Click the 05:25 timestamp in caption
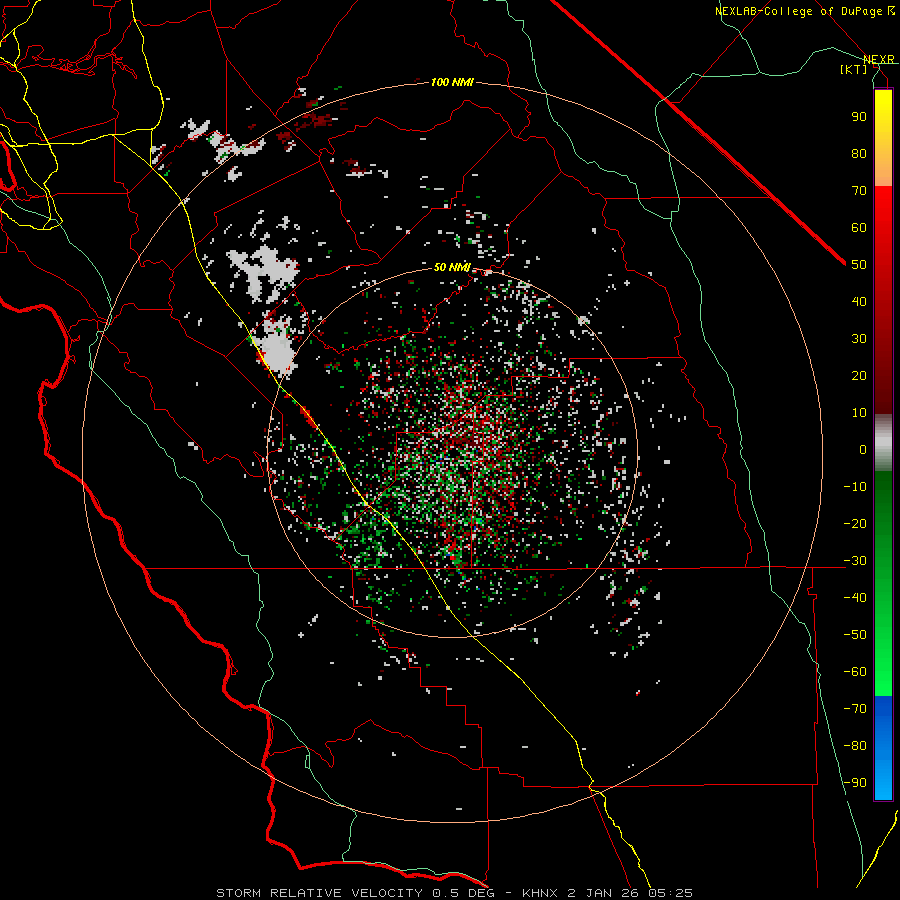900x900 pixels. point(670,893)
